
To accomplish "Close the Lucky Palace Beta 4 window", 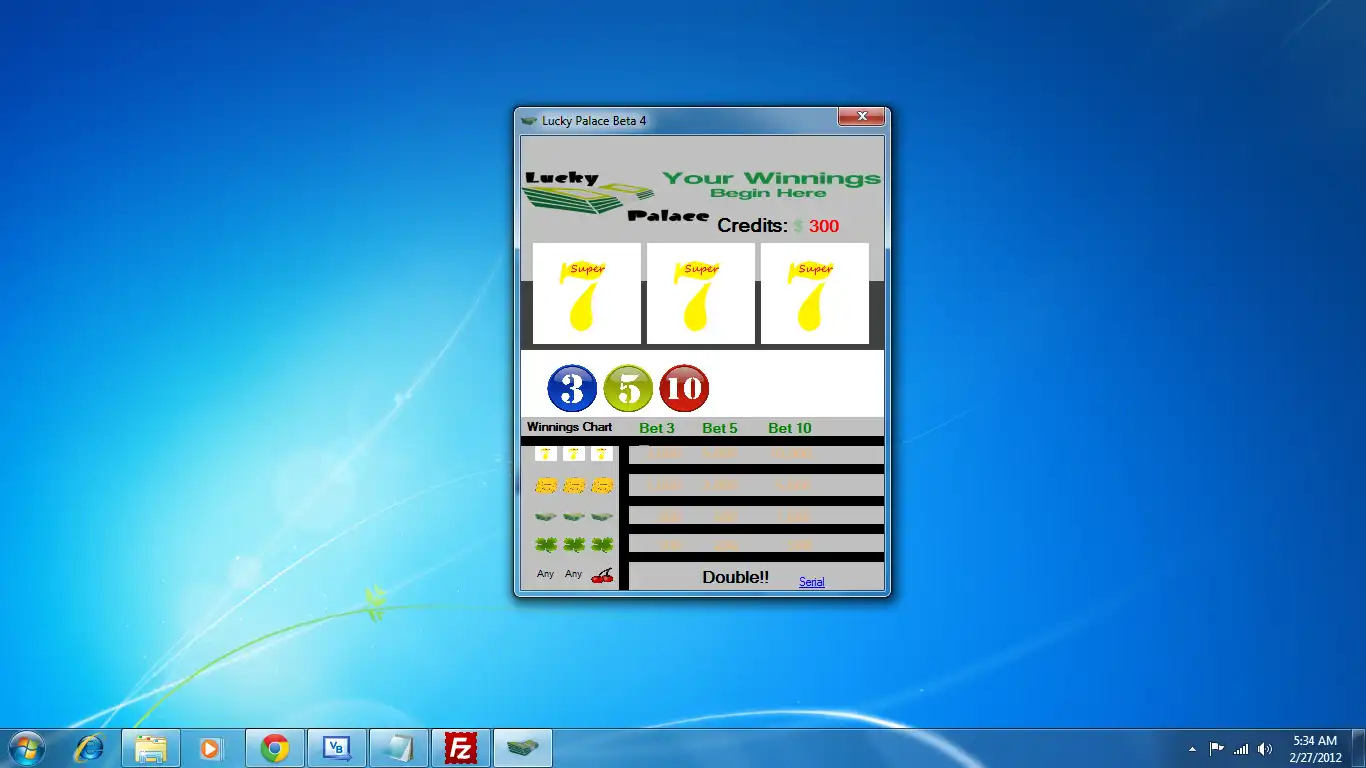I will [861, 117].
